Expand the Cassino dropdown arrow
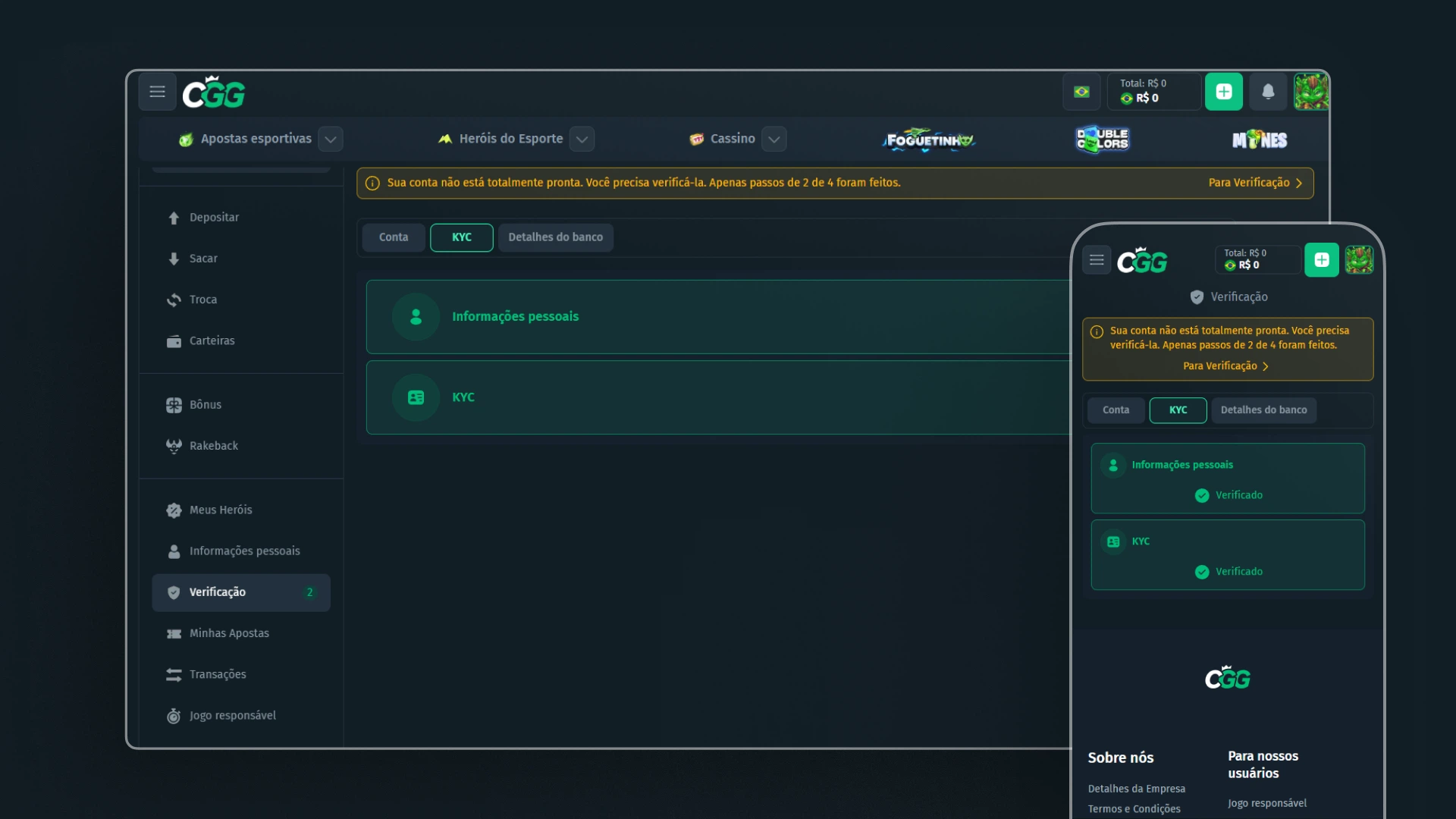Viewport: 1456px width, 819px height. (773, 140)
